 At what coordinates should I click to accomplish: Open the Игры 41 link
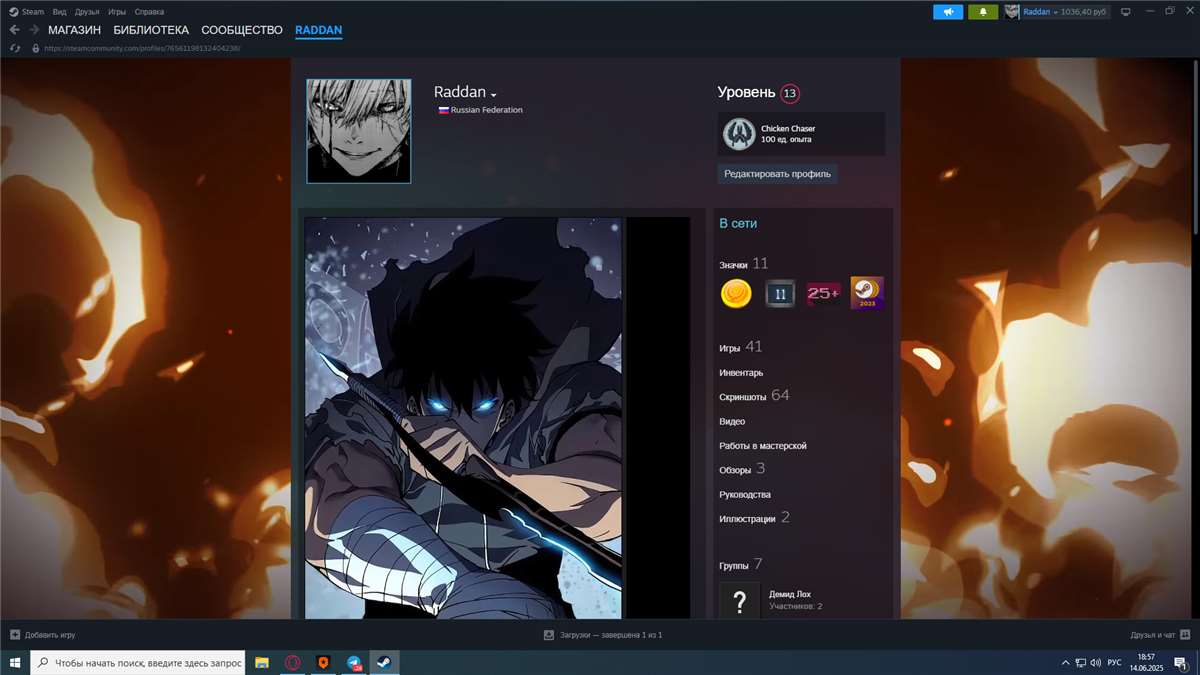740,347
